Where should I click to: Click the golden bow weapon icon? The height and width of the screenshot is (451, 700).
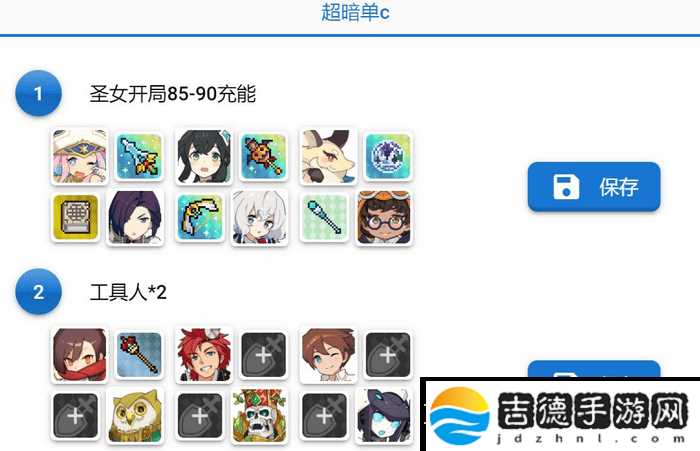tap(200, 217)
